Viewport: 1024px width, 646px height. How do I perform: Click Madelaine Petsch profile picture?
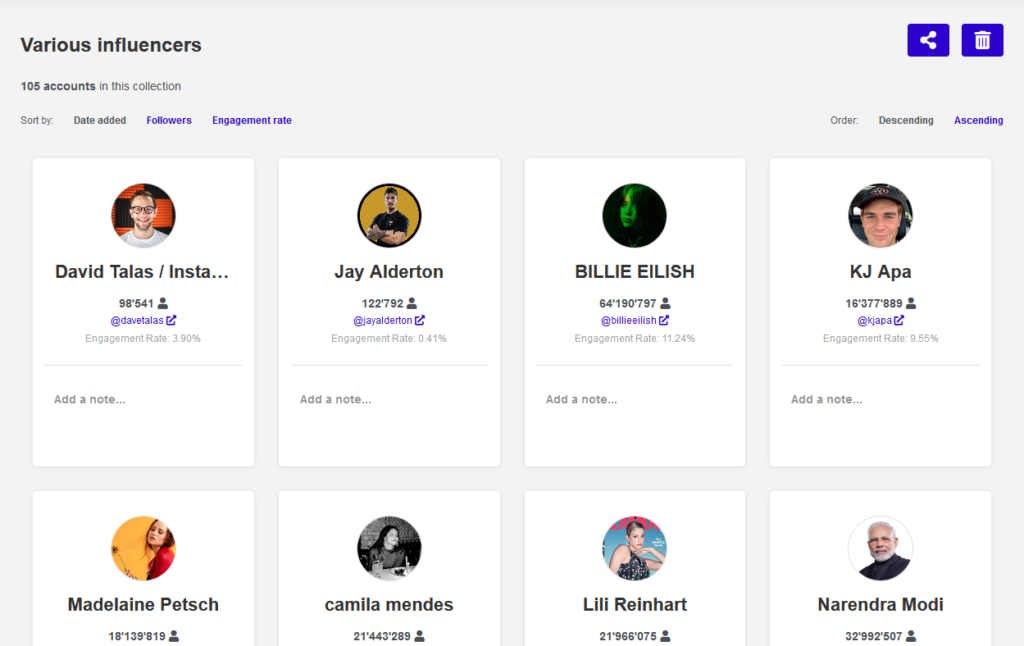coord(143,549)
